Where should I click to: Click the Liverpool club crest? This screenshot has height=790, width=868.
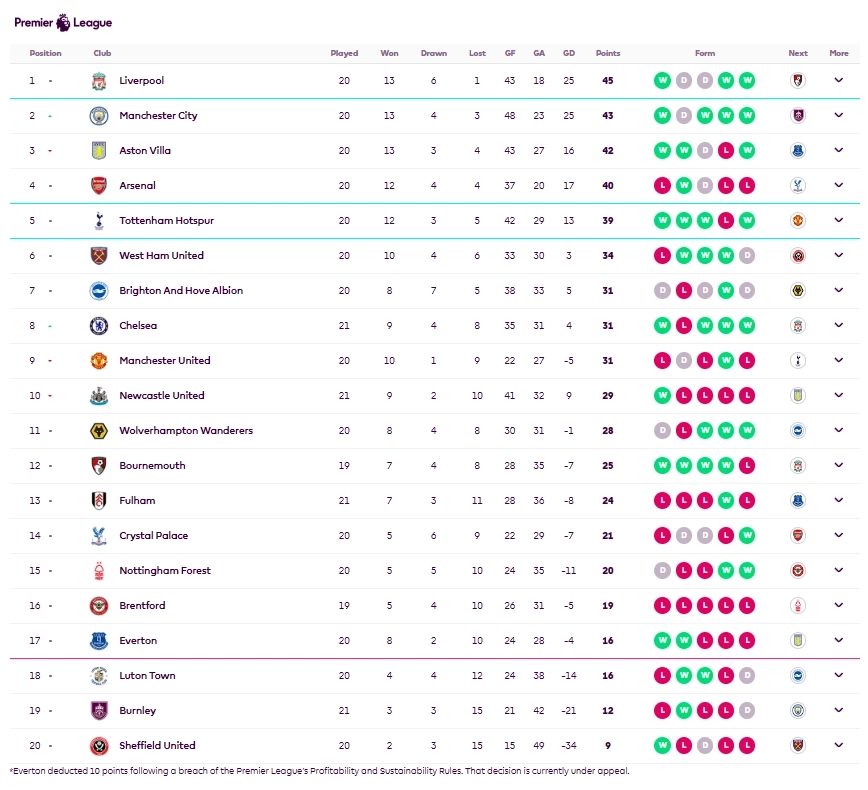98,81
